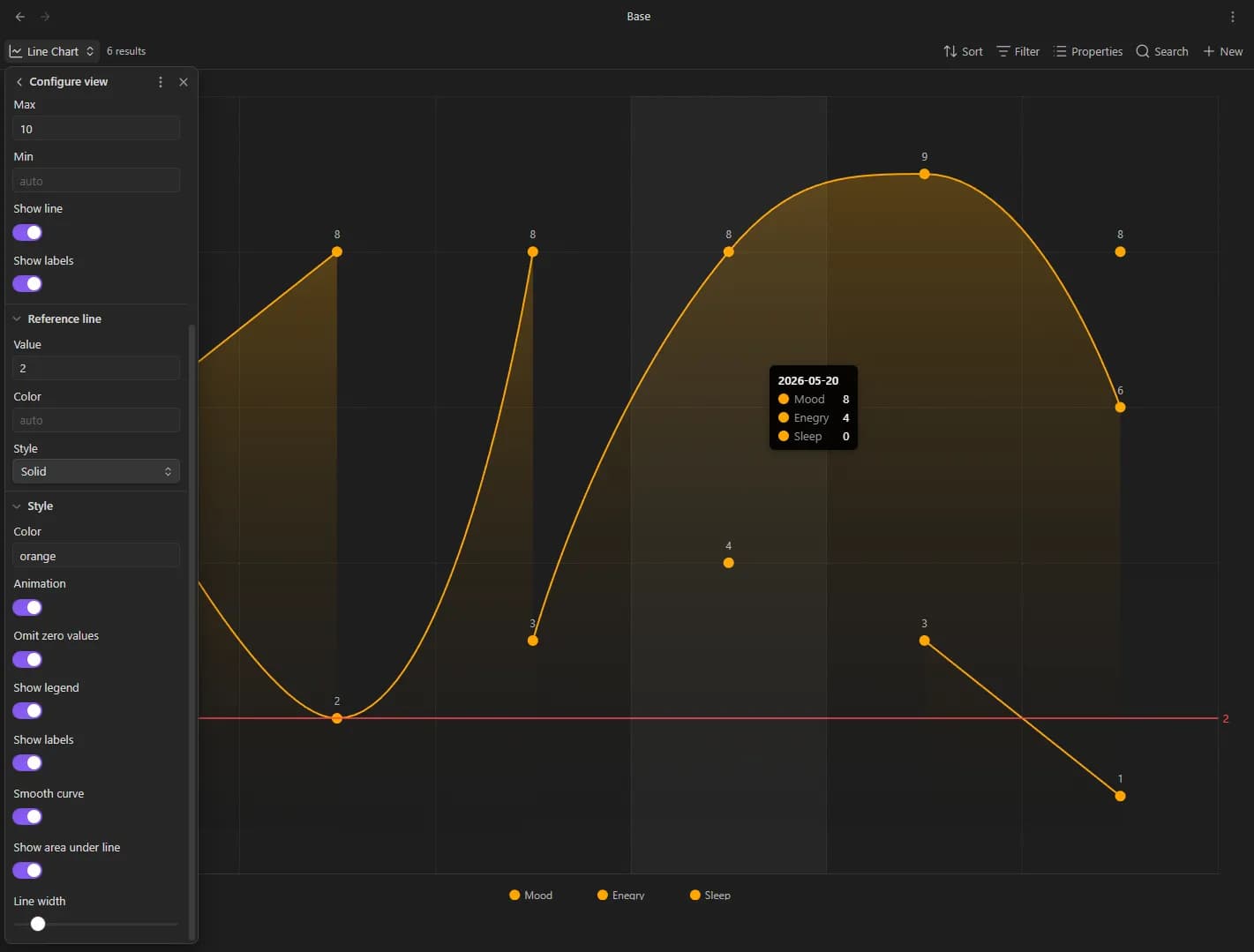Close the Configure view panel
Viewport: 1254px width, 952px height.
(184, 82)
